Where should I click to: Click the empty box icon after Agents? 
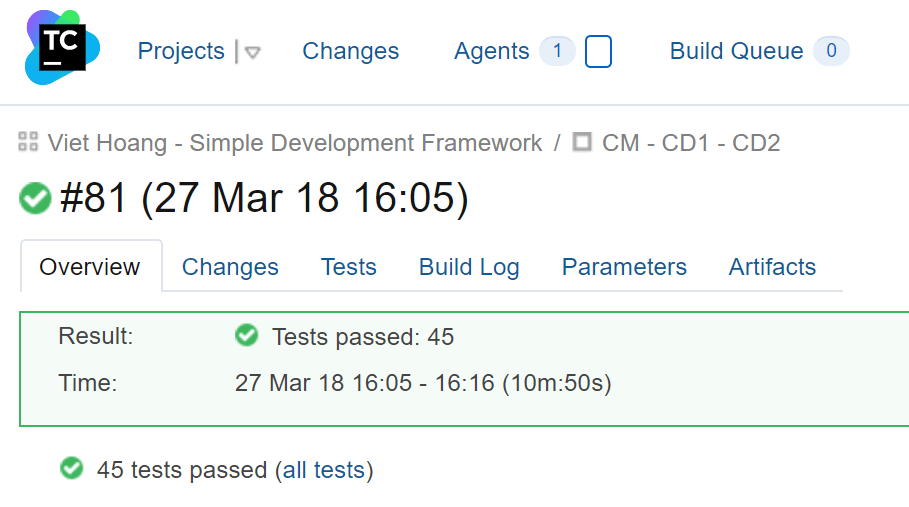coord(598,51)
